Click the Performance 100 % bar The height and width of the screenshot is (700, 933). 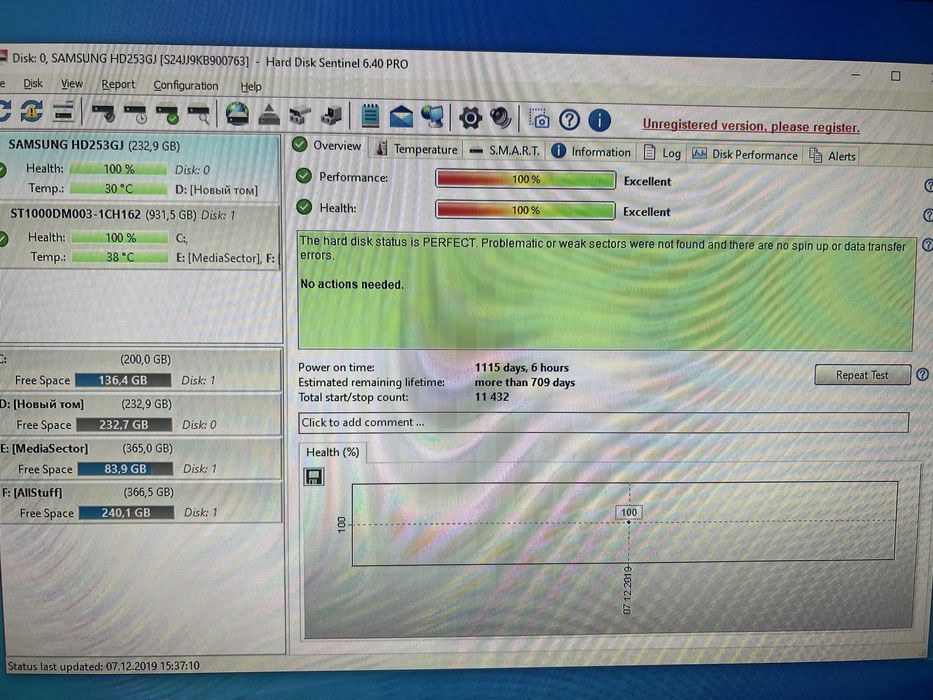(x=525, y=179)
